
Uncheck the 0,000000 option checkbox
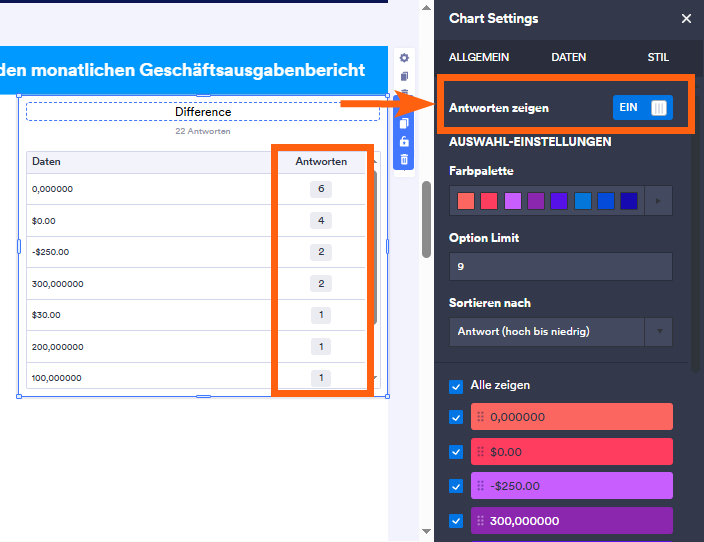(456, 417)
